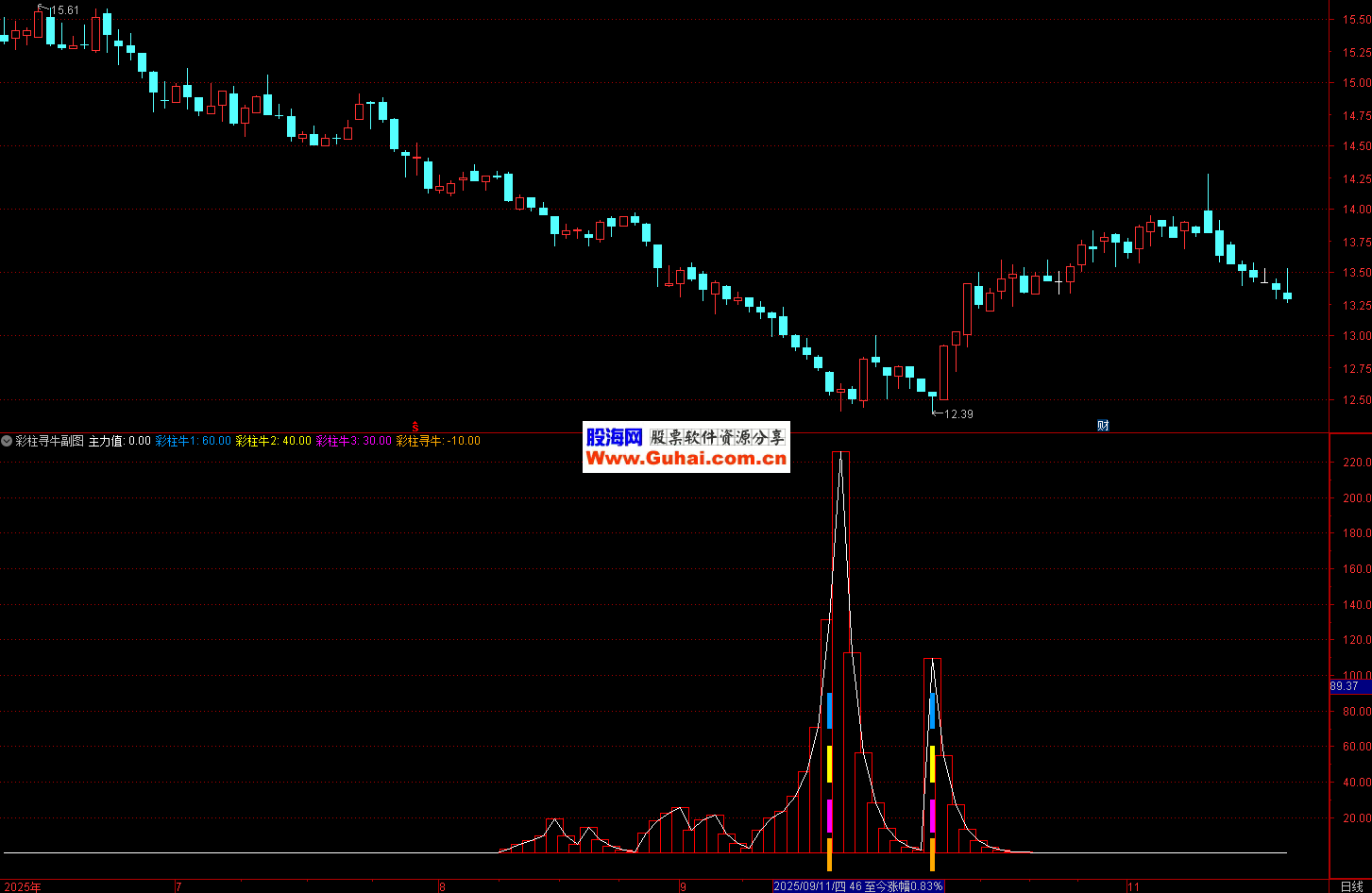The height and width of the screenshot is (893, 1372).
Task: Select the yellow 彩柱牛2: 40.00 legend
Action: tap(273, 441)
